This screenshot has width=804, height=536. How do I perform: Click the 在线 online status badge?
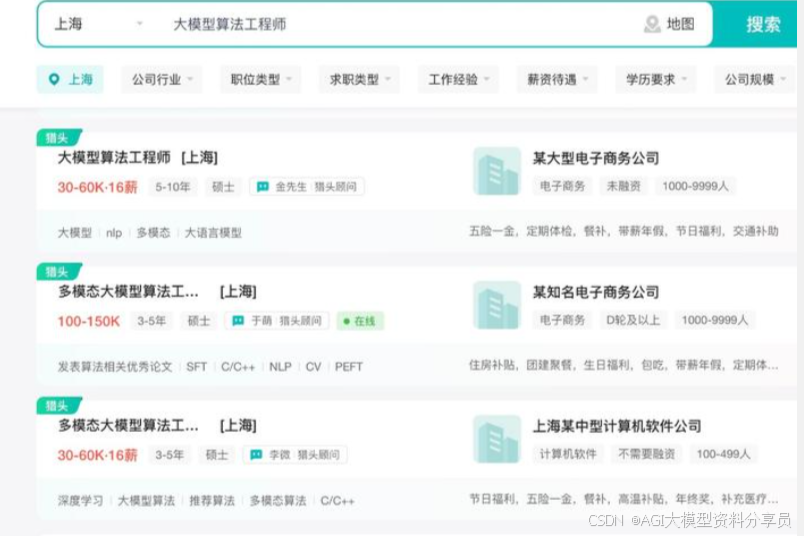[x=360, y=321]
